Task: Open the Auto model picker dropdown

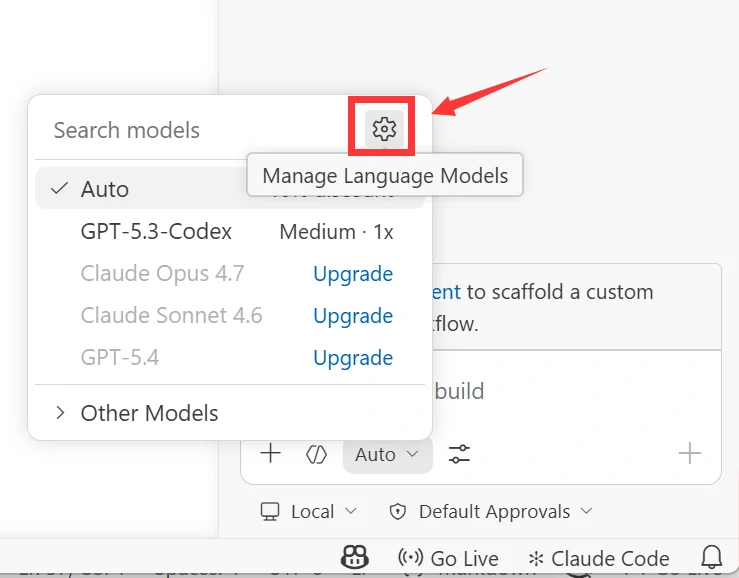Action: point(387,454)
